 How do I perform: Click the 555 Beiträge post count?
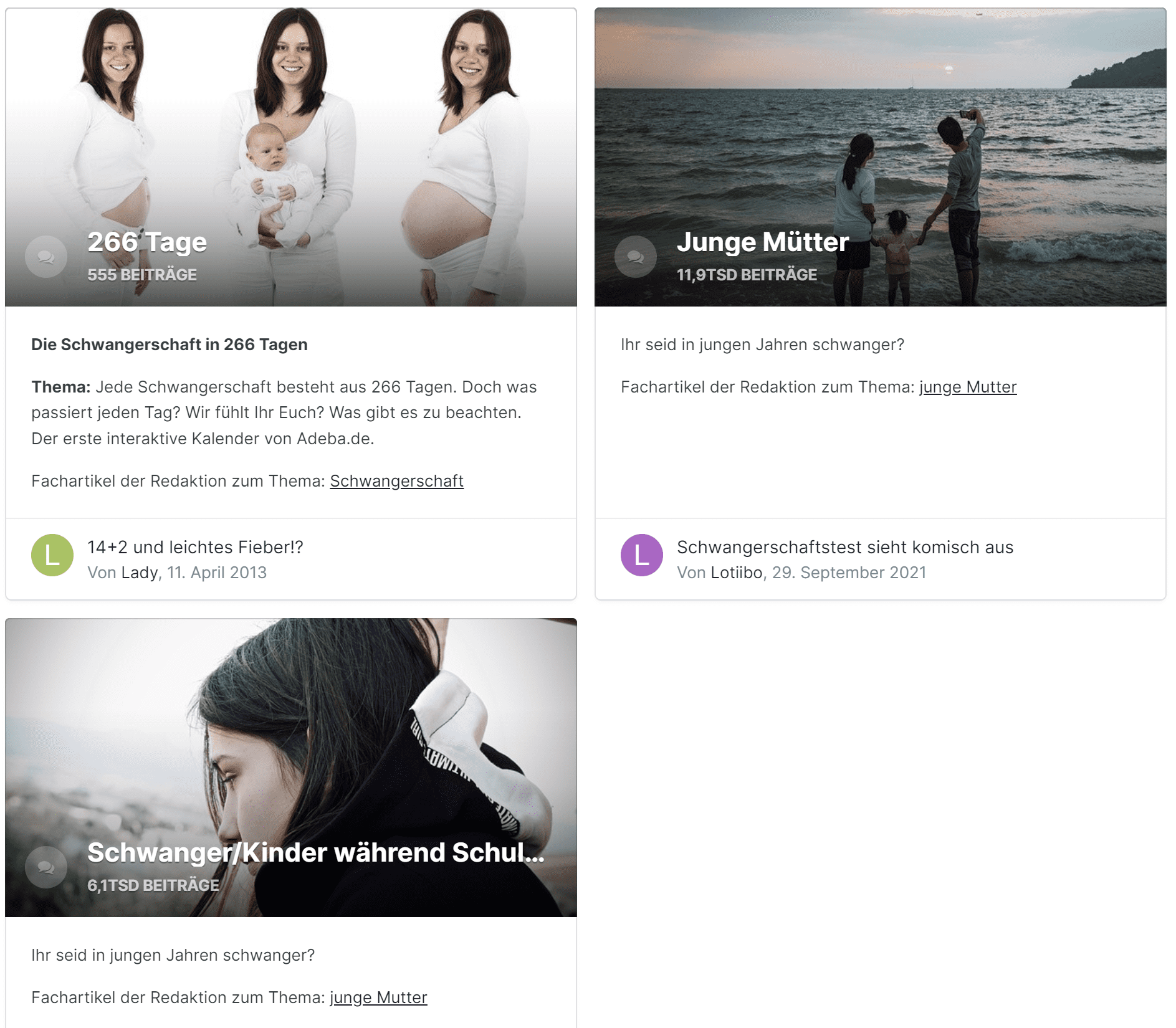click(x=142, y=275)
